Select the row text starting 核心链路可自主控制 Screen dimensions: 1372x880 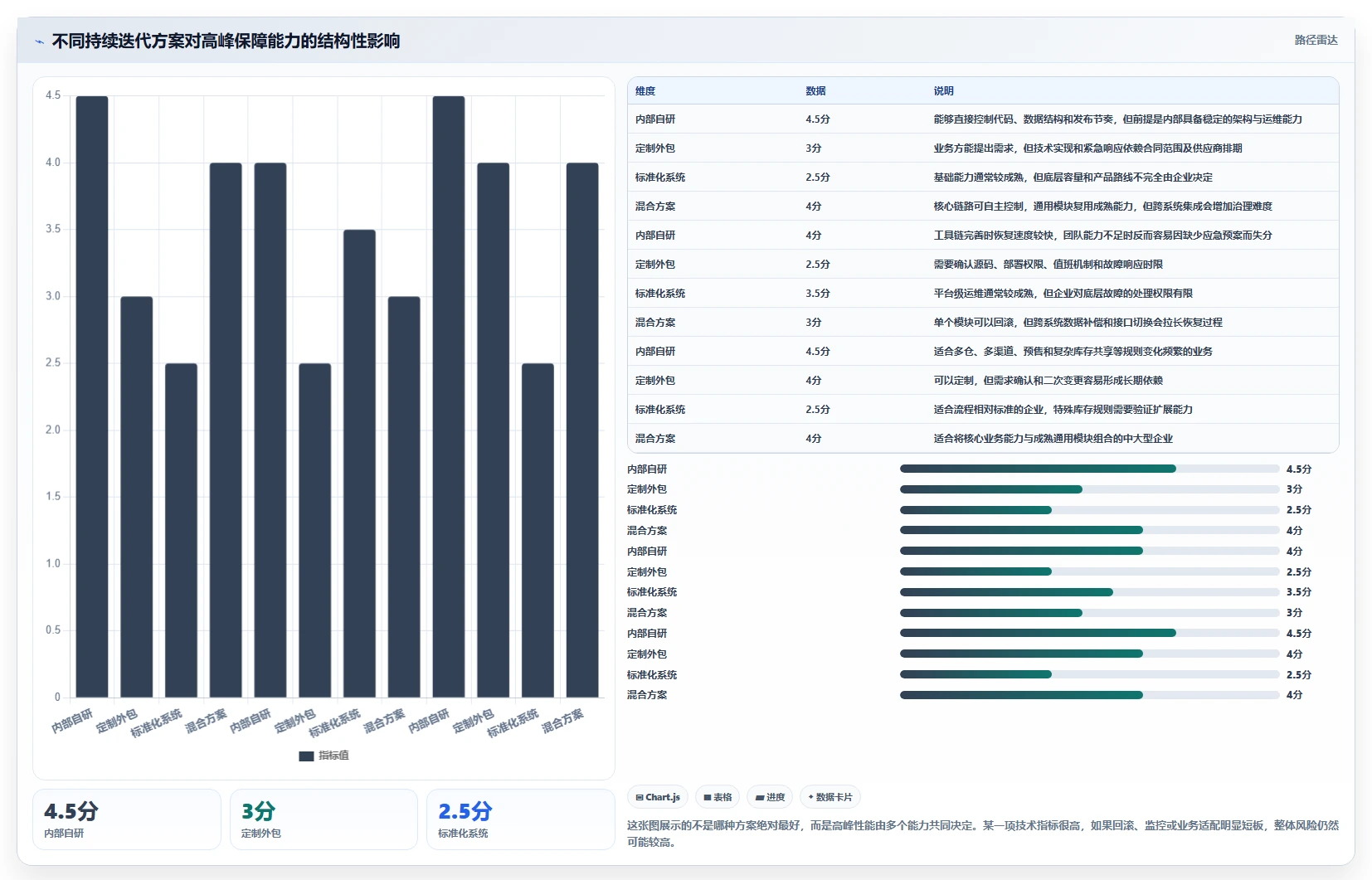tap(1102, 207)
